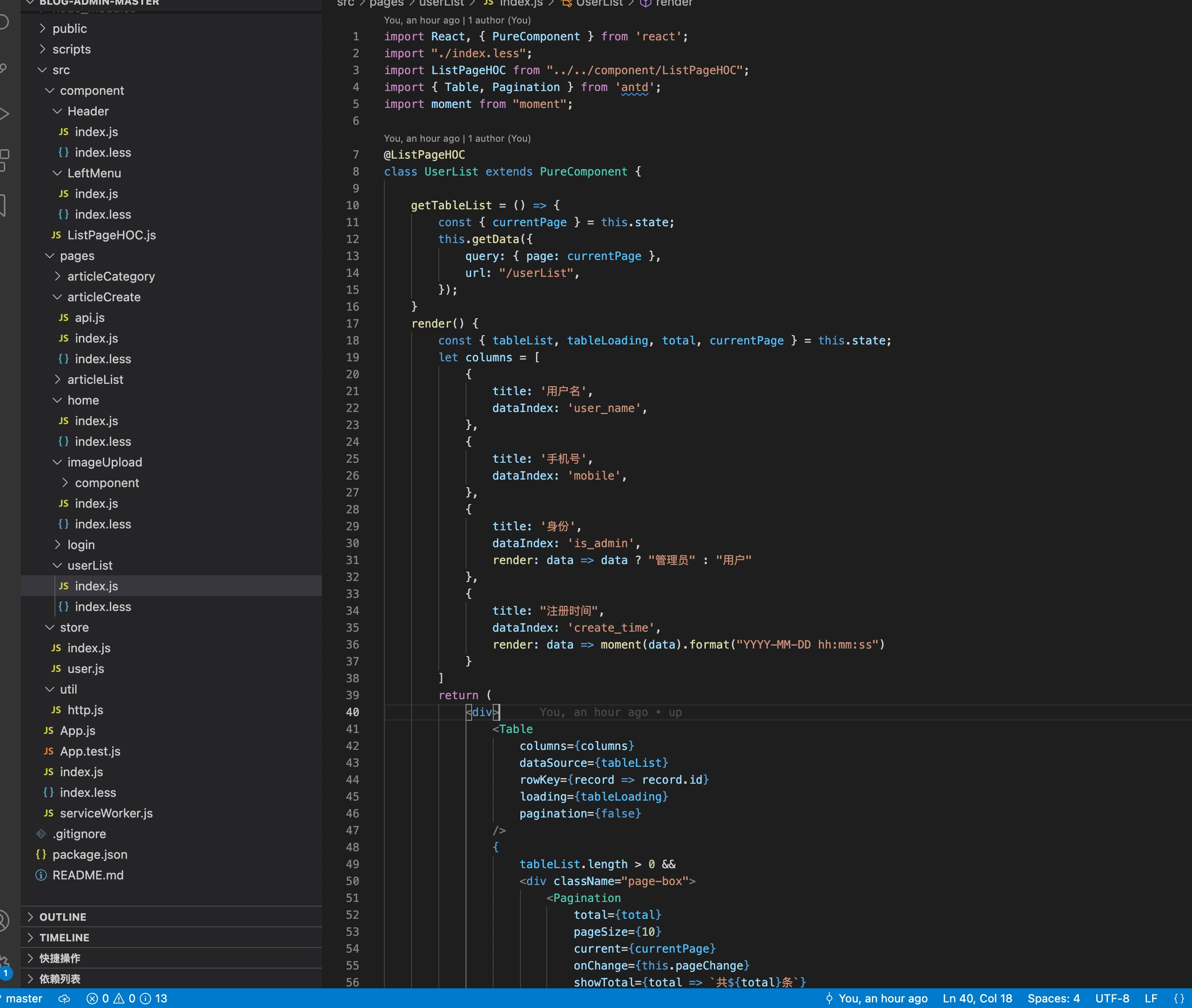
Task: Open language mode braces icon in status bar
Action: [1179, 998]
